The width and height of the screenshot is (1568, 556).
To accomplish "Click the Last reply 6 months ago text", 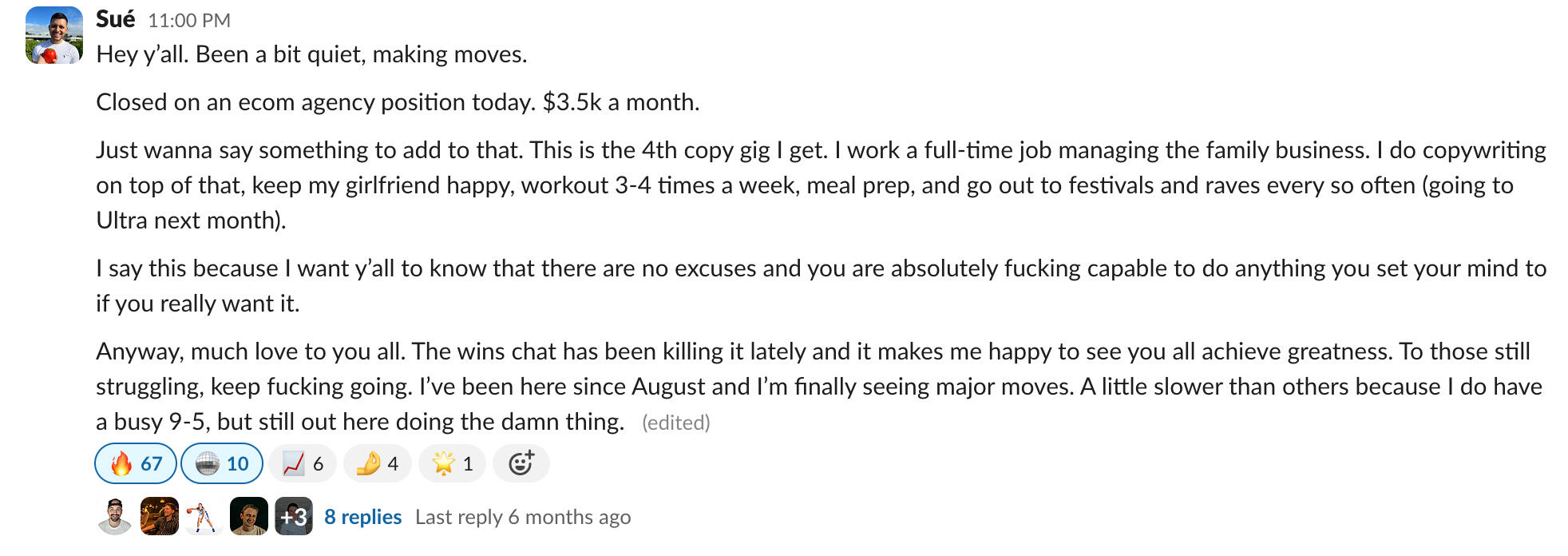I will pos(522,517).
